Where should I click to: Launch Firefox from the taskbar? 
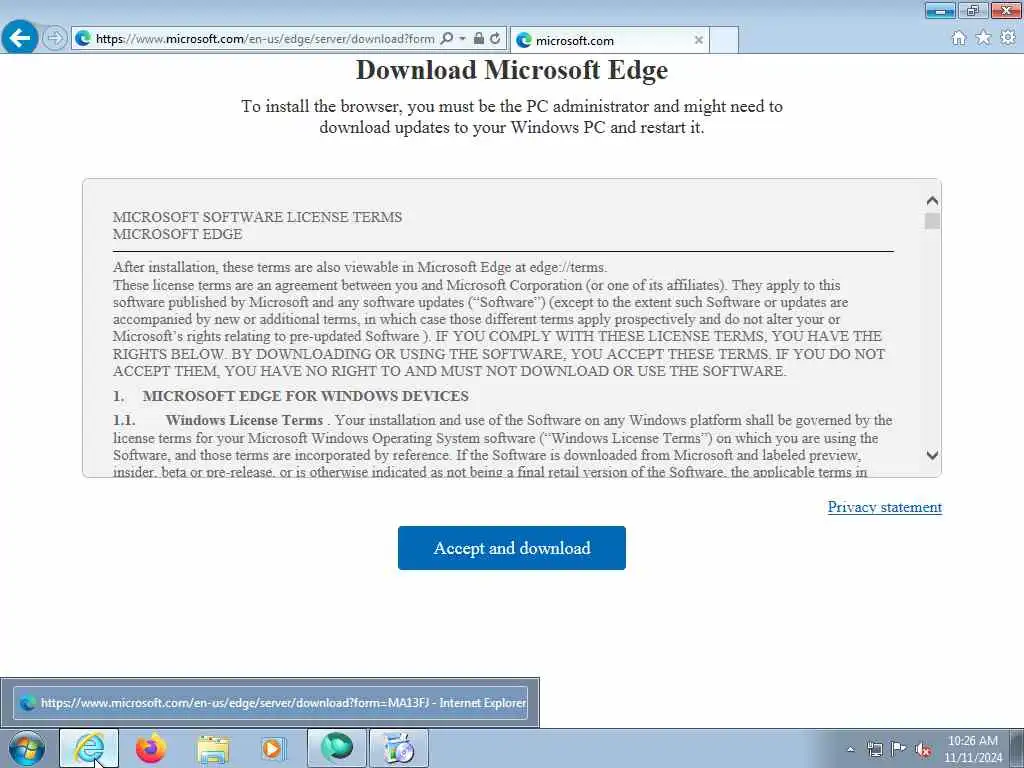click(x=151, y=748)
